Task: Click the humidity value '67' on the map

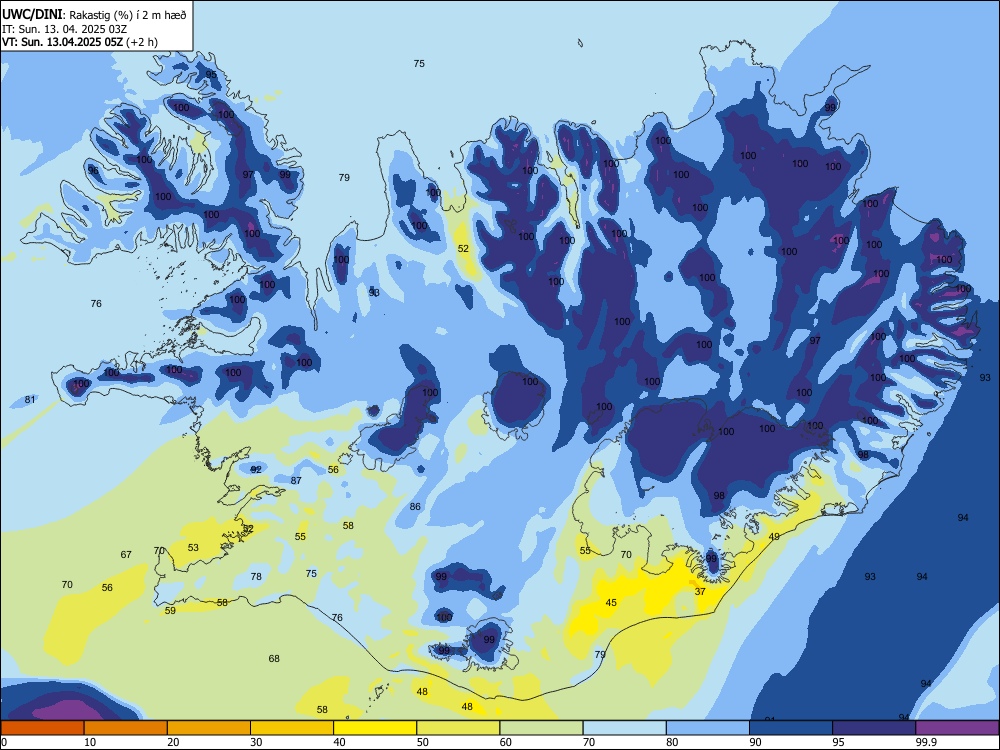Action: [x=126, y=554]
